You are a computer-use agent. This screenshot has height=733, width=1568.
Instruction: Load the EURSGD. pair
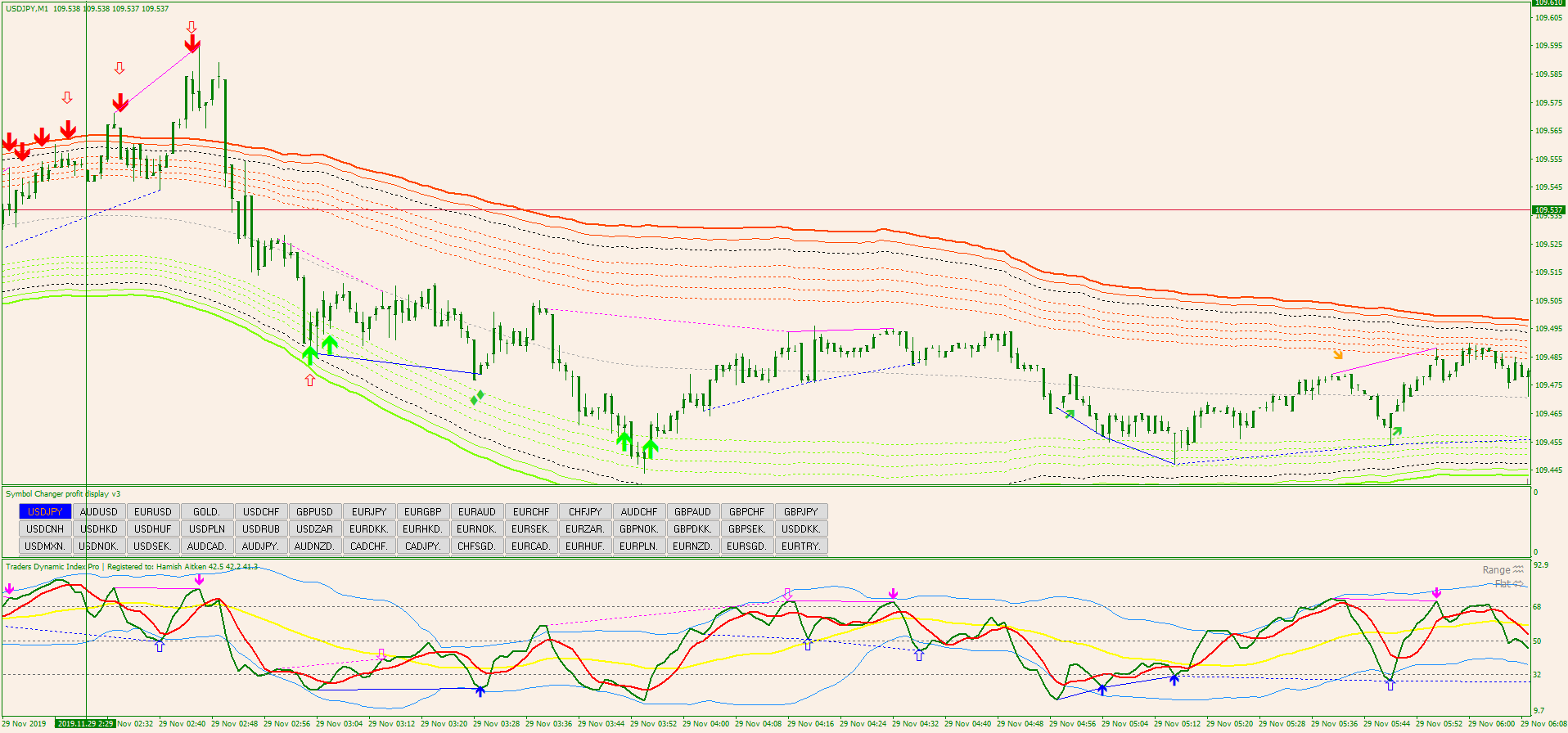point(747,546)
